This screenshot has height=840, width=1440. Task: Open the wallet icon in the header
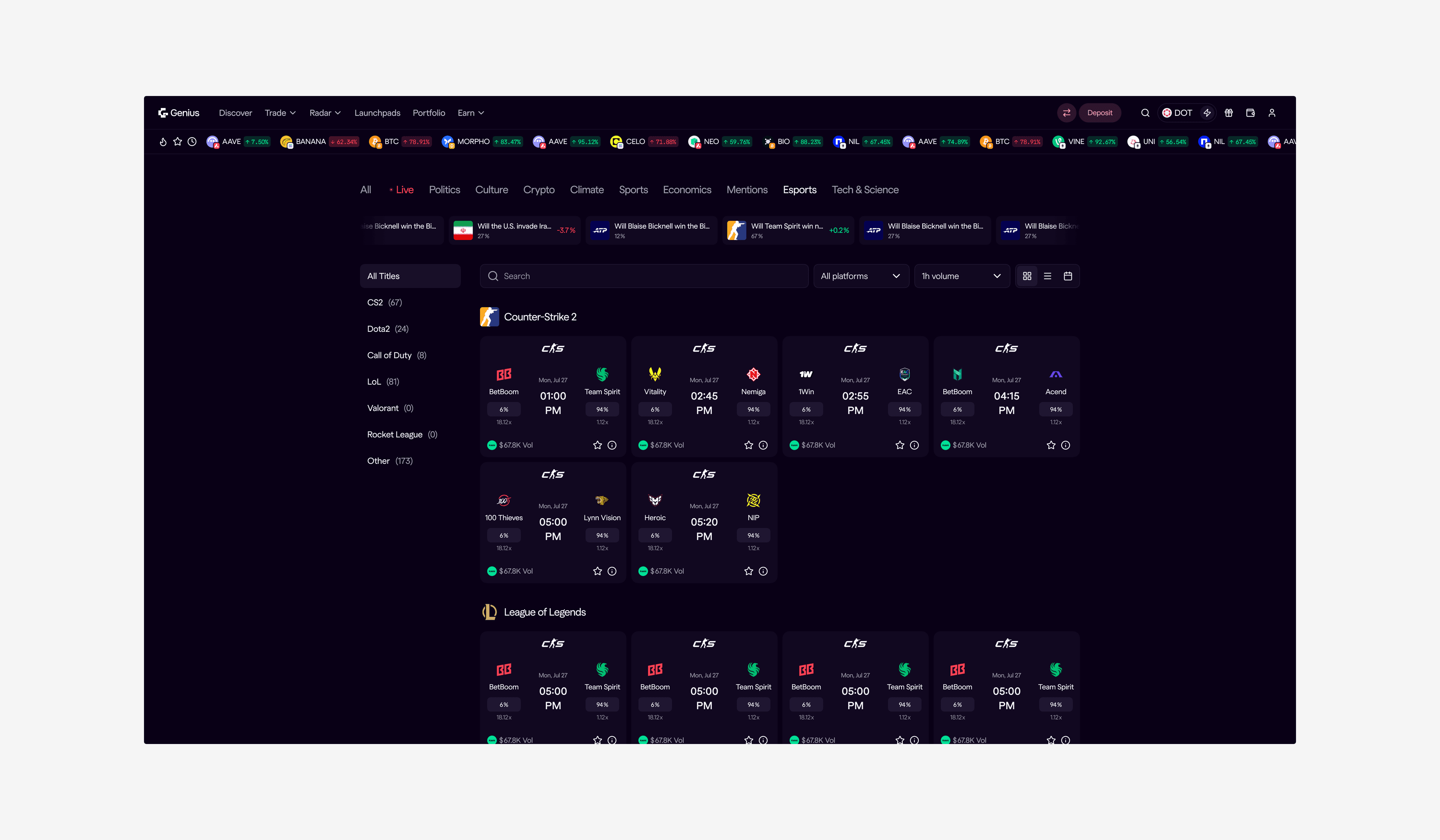click(1250, 112)
